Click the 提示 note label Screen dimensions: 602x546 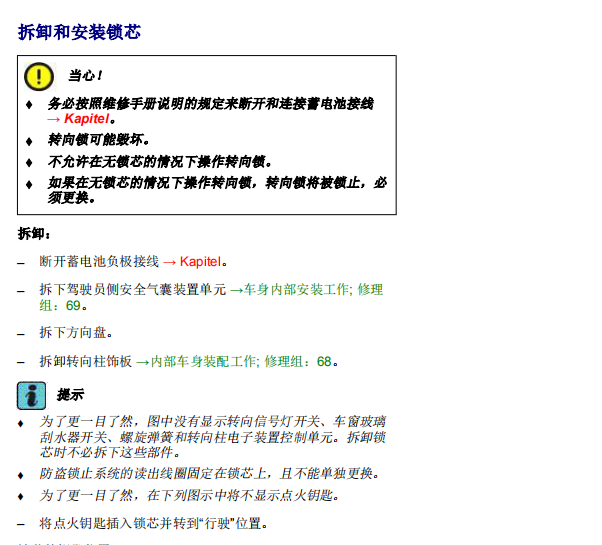70,395
